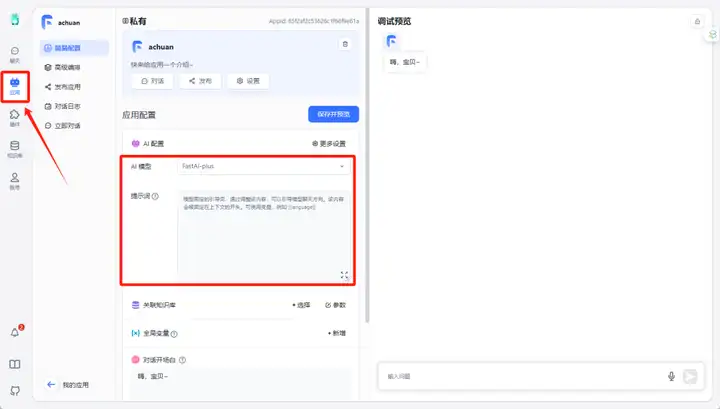Open the 应用 apps section with robot icon
The height and width of the screenshot is (409, 720).
(x=15, y=86)
